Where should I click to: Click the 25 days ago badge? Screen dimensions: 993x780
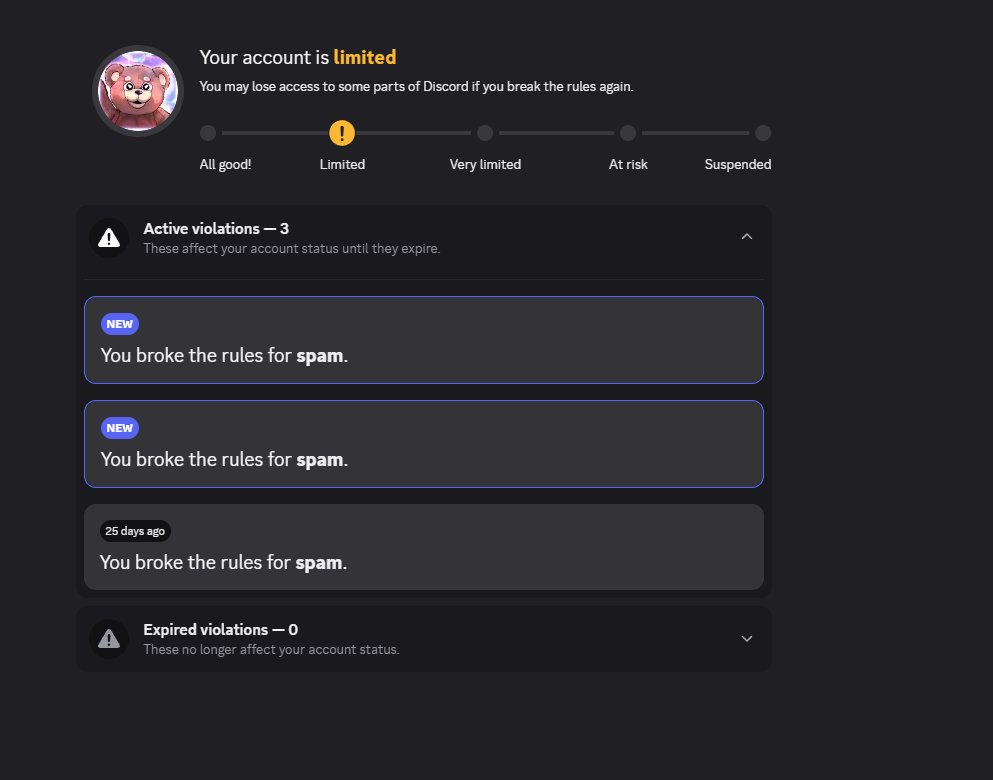[135, 531]
